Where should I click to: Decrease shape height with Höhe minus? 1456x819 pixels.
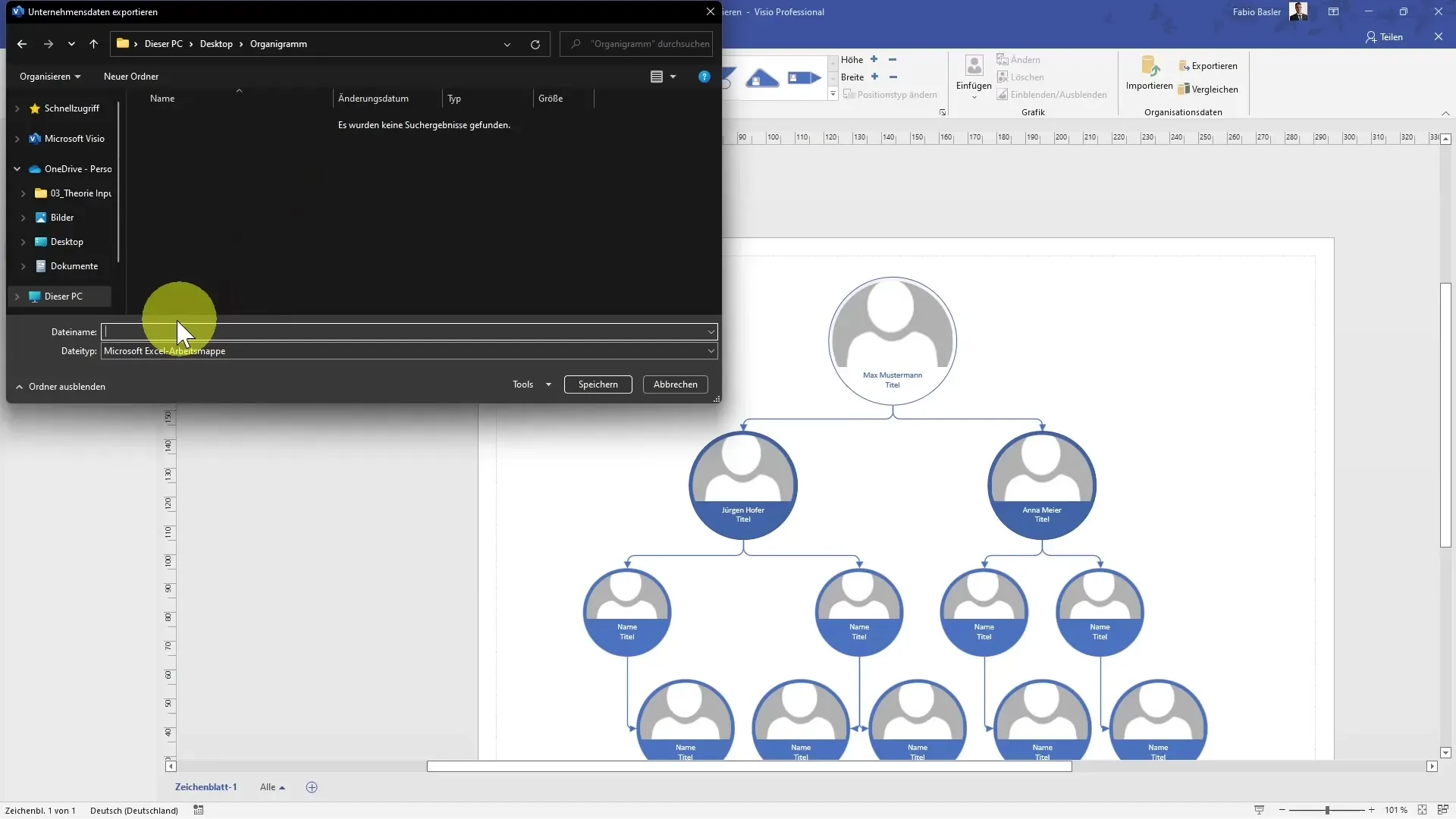click(893, 59)
